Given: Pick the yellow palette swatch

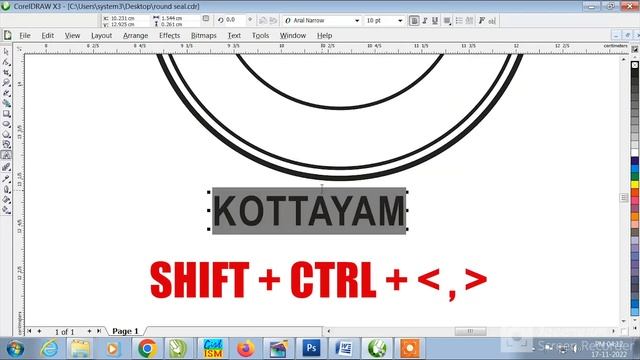Looking at the screenshot, I should pos(635,184).
